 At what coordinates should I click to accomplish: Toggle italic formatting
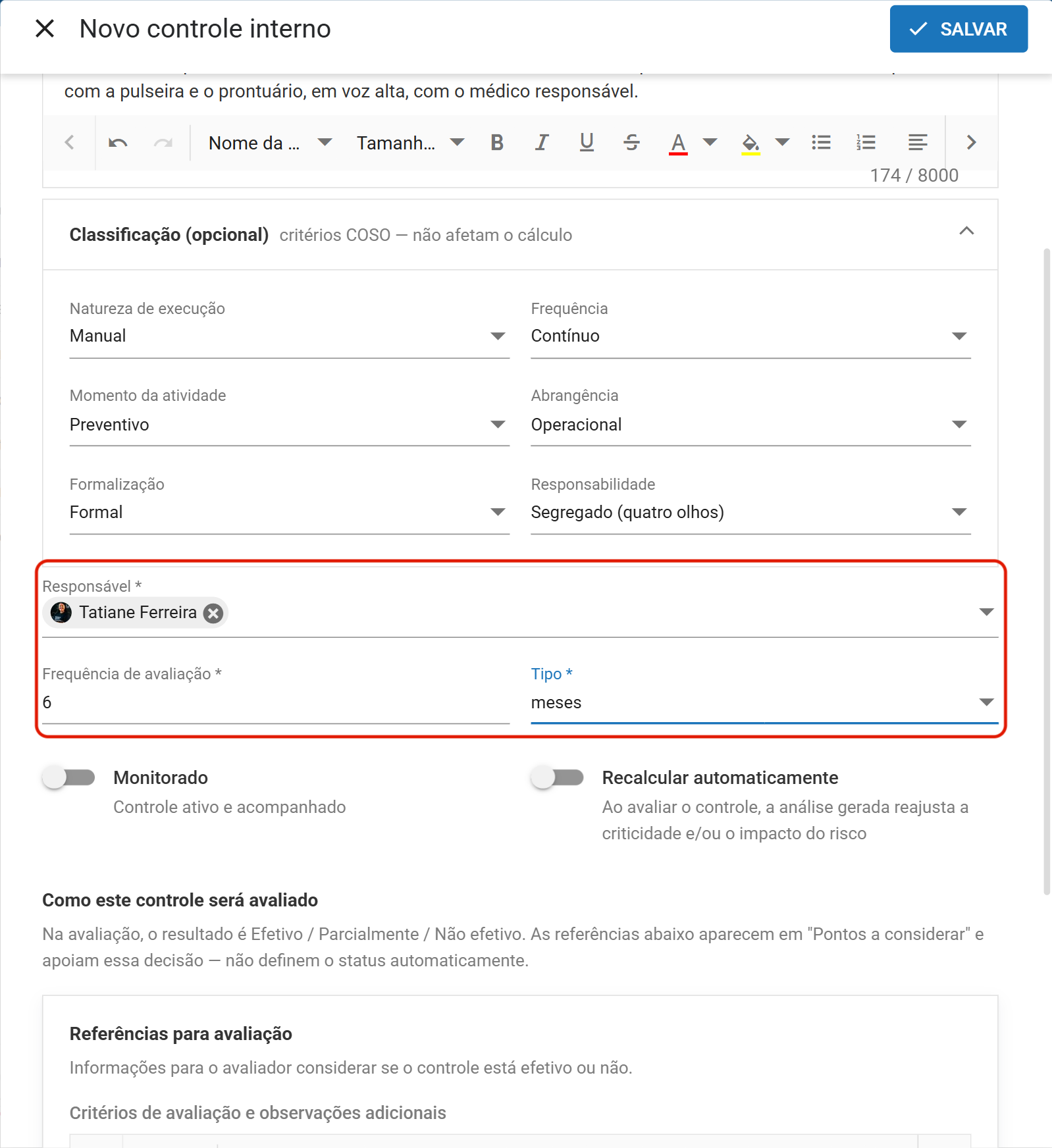(x=542, y=142)
